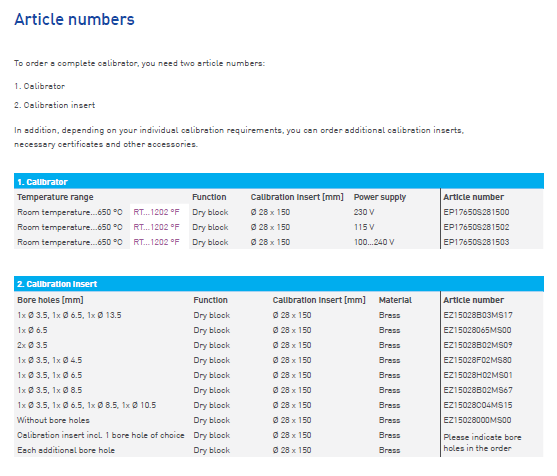Click 'Please indicate bore holes in the order' note
The height and width of the screenshot is (476, 557).
click(482, 443)
